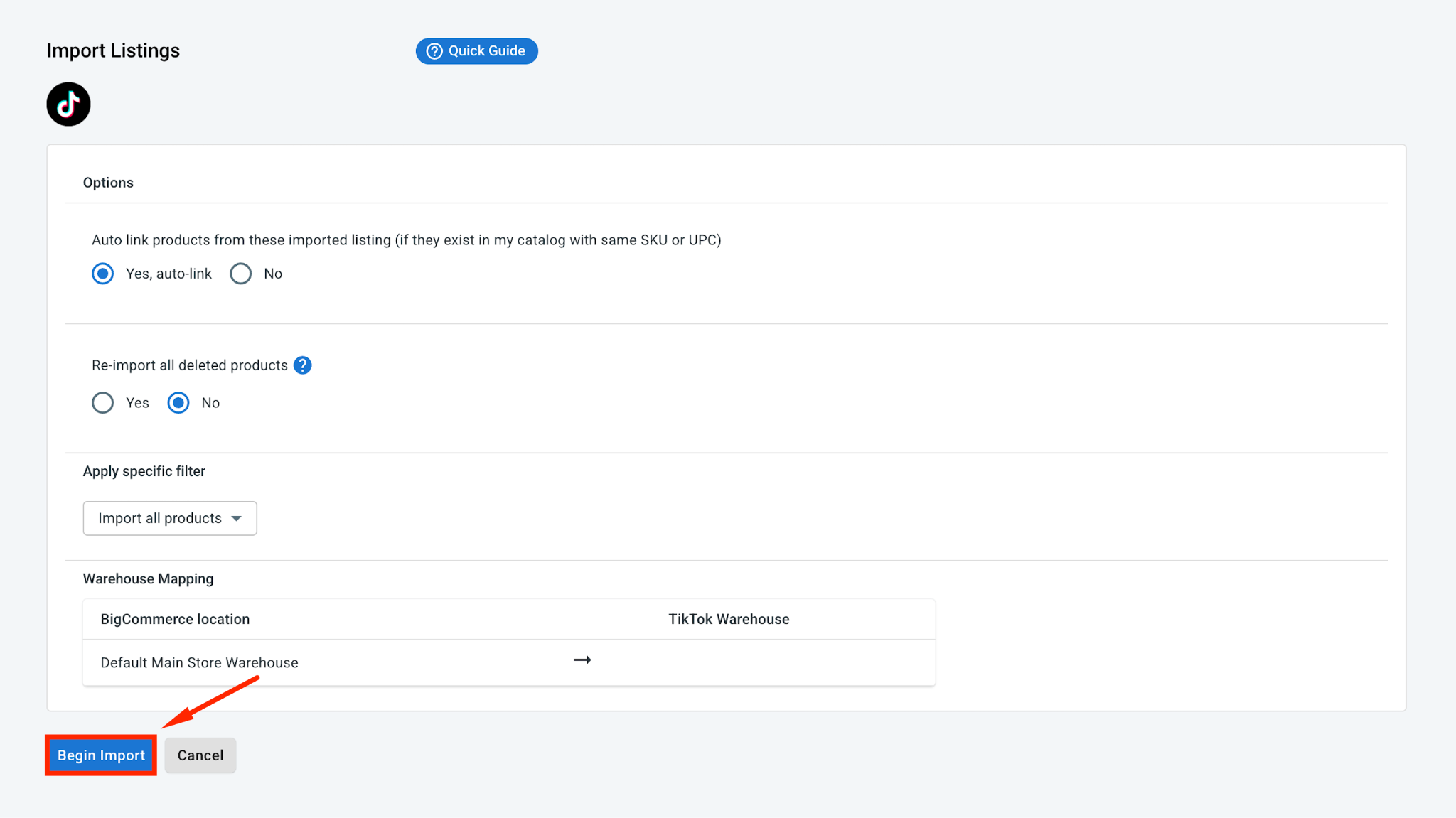
Task: Click the dropdown caret next to Import all products
Action: (237, 519)
